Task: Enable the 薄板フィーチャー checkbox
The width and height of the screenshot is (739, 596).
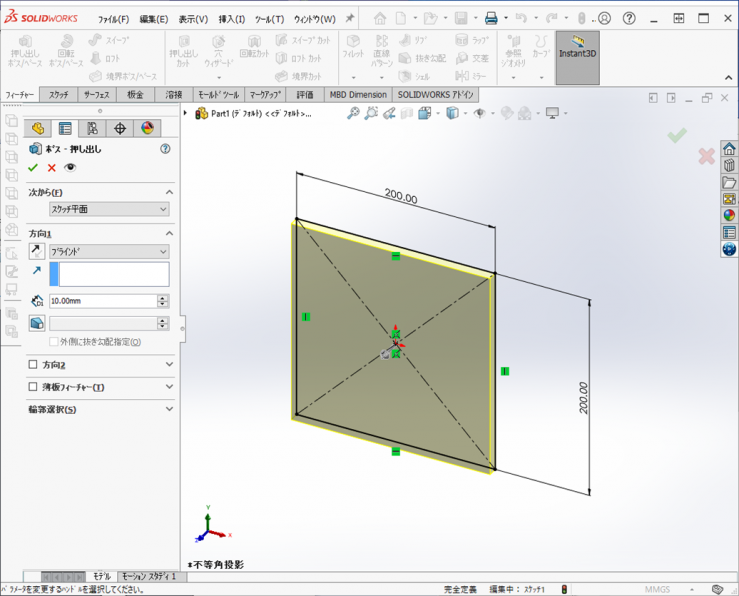Action: (34, 387)
